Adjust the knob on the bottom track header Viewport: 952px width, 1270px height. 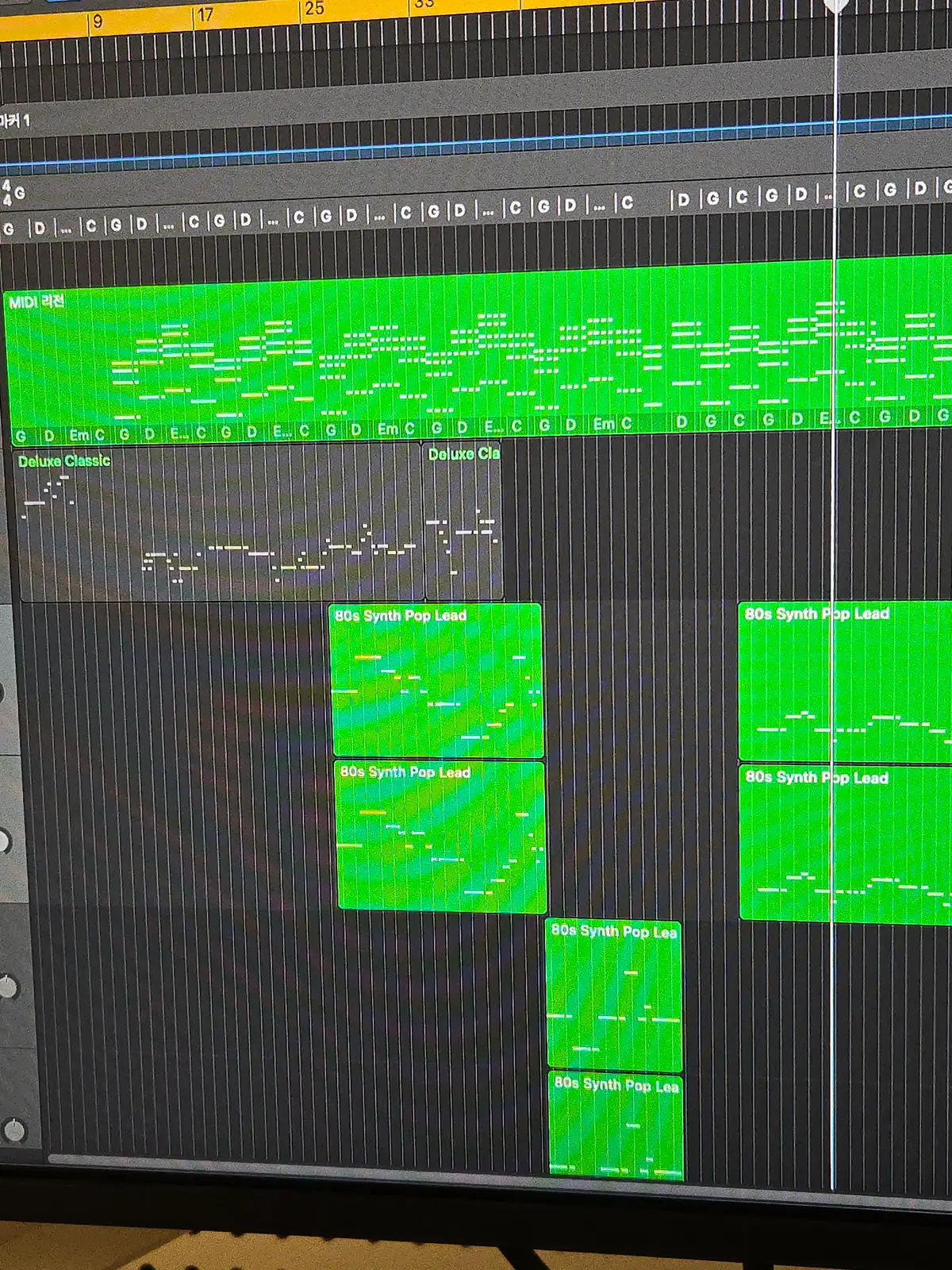[x=13, y=1130]
